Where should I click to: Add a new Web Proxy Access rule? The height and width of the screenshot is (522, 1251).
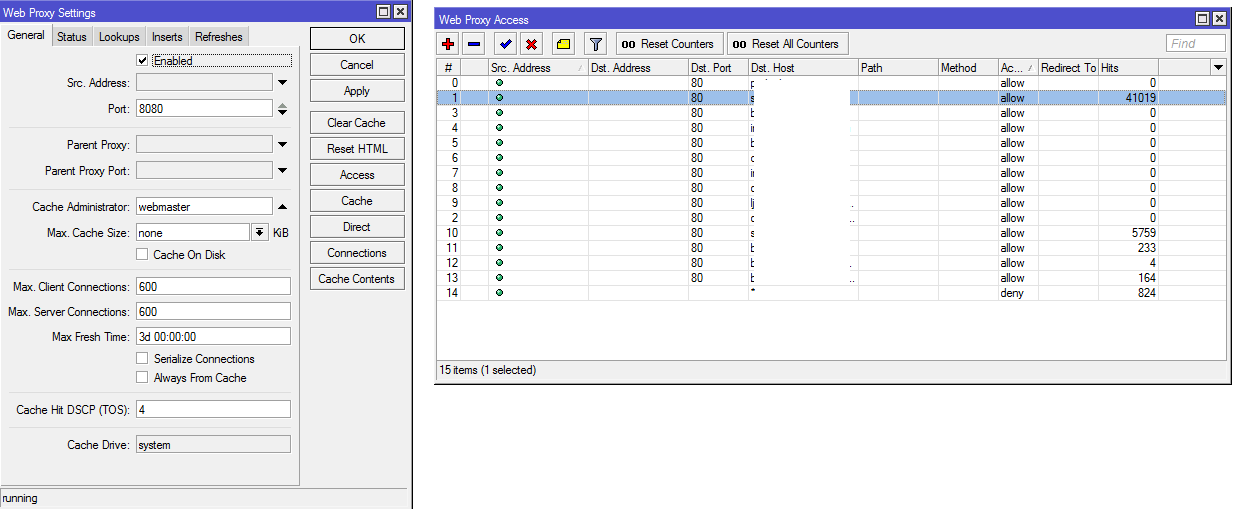point(448,44)
